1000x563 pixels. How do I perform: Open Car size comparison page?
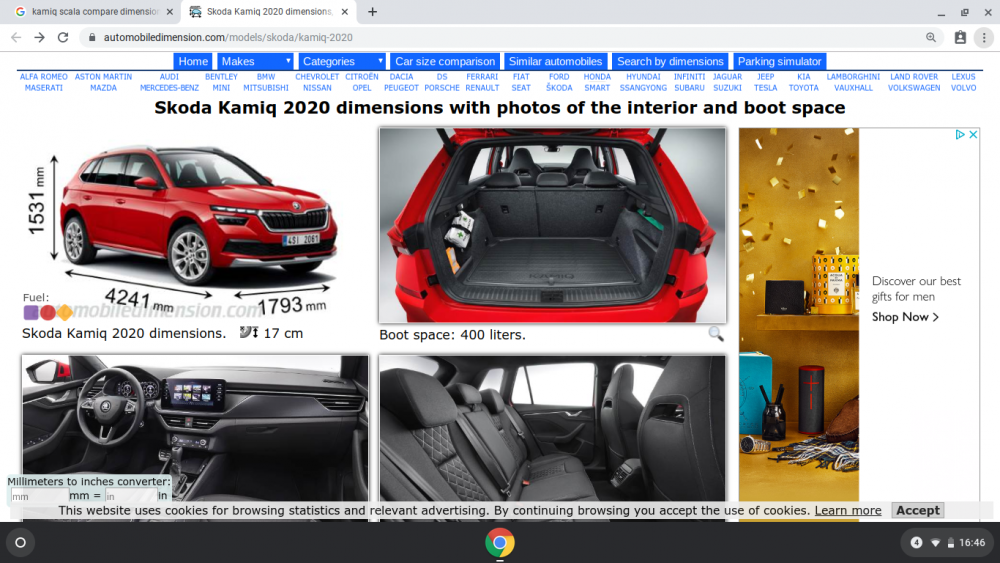point(445,61)
